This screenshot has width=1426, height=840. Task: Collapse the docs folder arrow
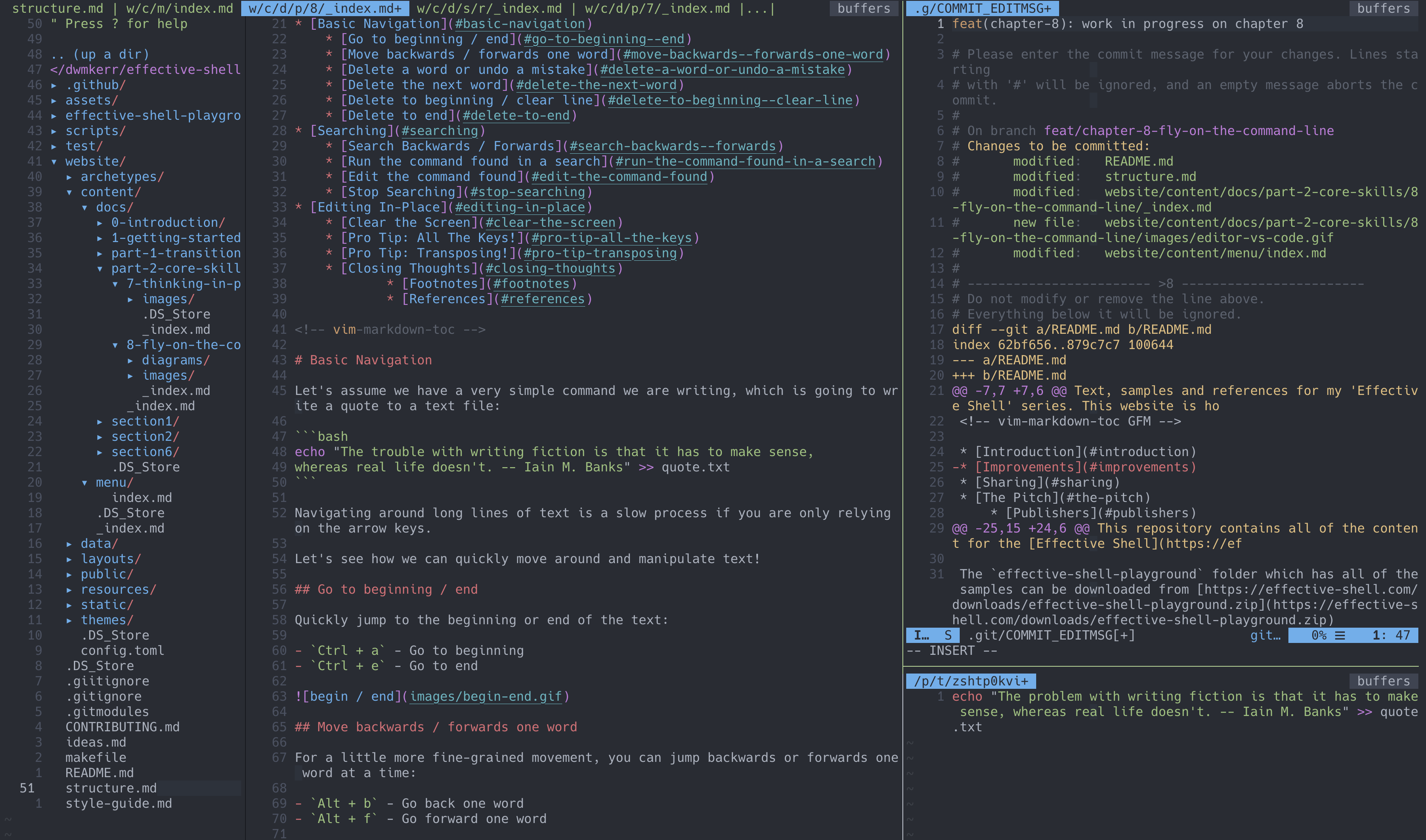tap(85, 207)
